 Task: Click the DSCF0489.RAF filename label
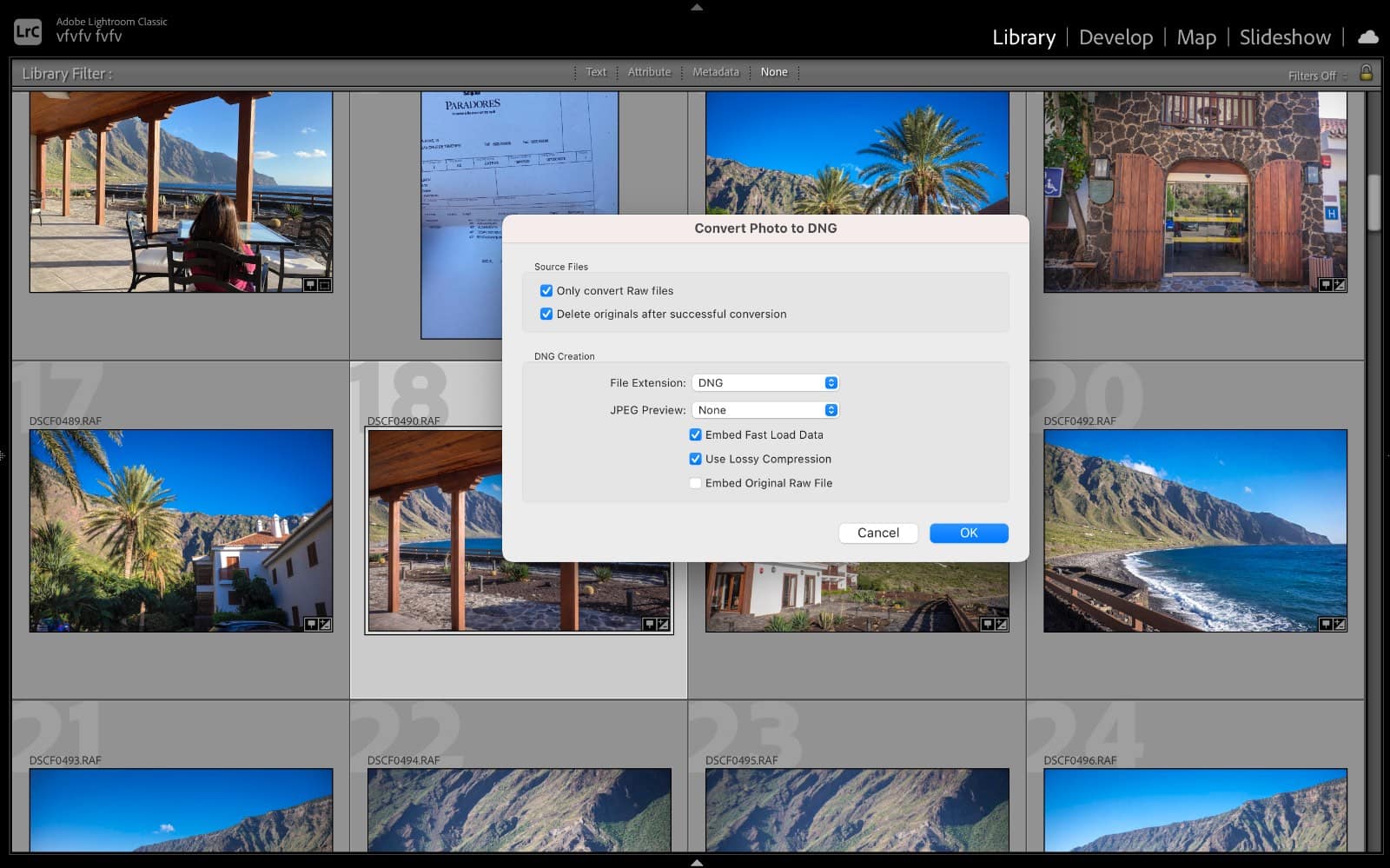65,421
